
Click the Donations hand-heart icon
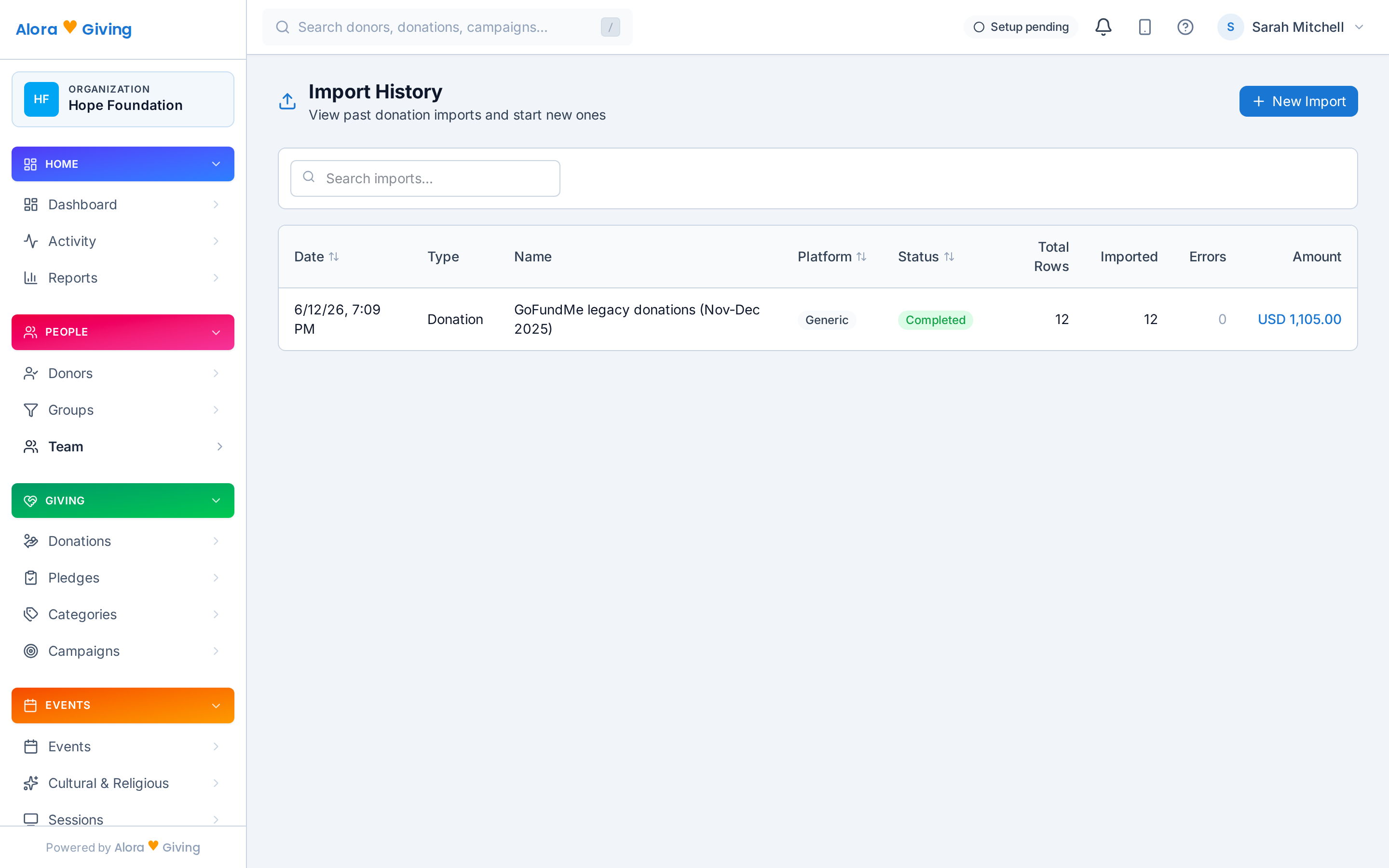point(31,541)
